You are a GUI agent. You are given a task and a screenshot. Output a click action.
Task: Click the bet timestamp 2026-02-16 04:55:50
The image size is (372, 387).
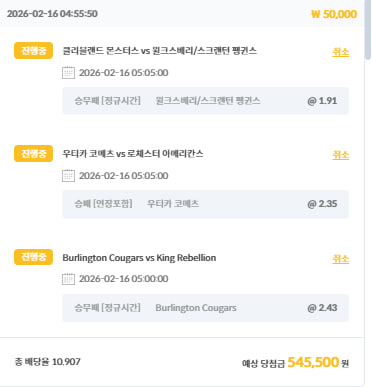52,14
